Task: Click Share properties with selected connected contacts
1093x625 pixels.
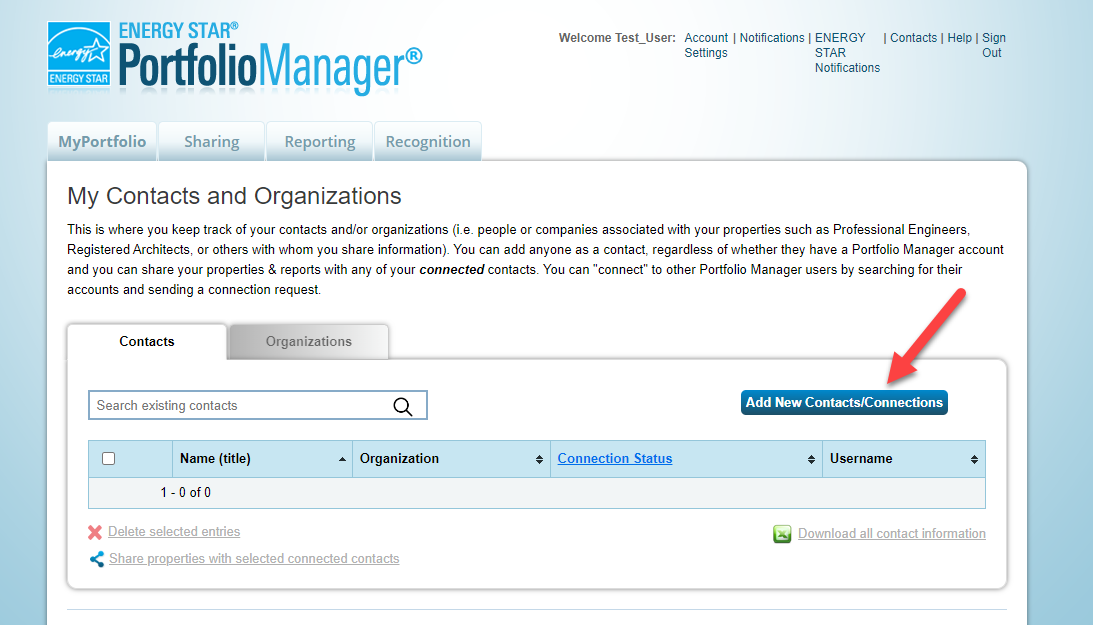Action: click(254, 559)
